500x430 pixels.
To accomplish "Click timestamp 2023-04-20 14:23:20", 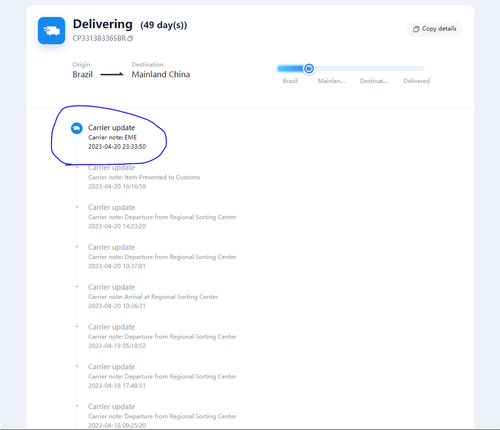I will coord(117,226).
